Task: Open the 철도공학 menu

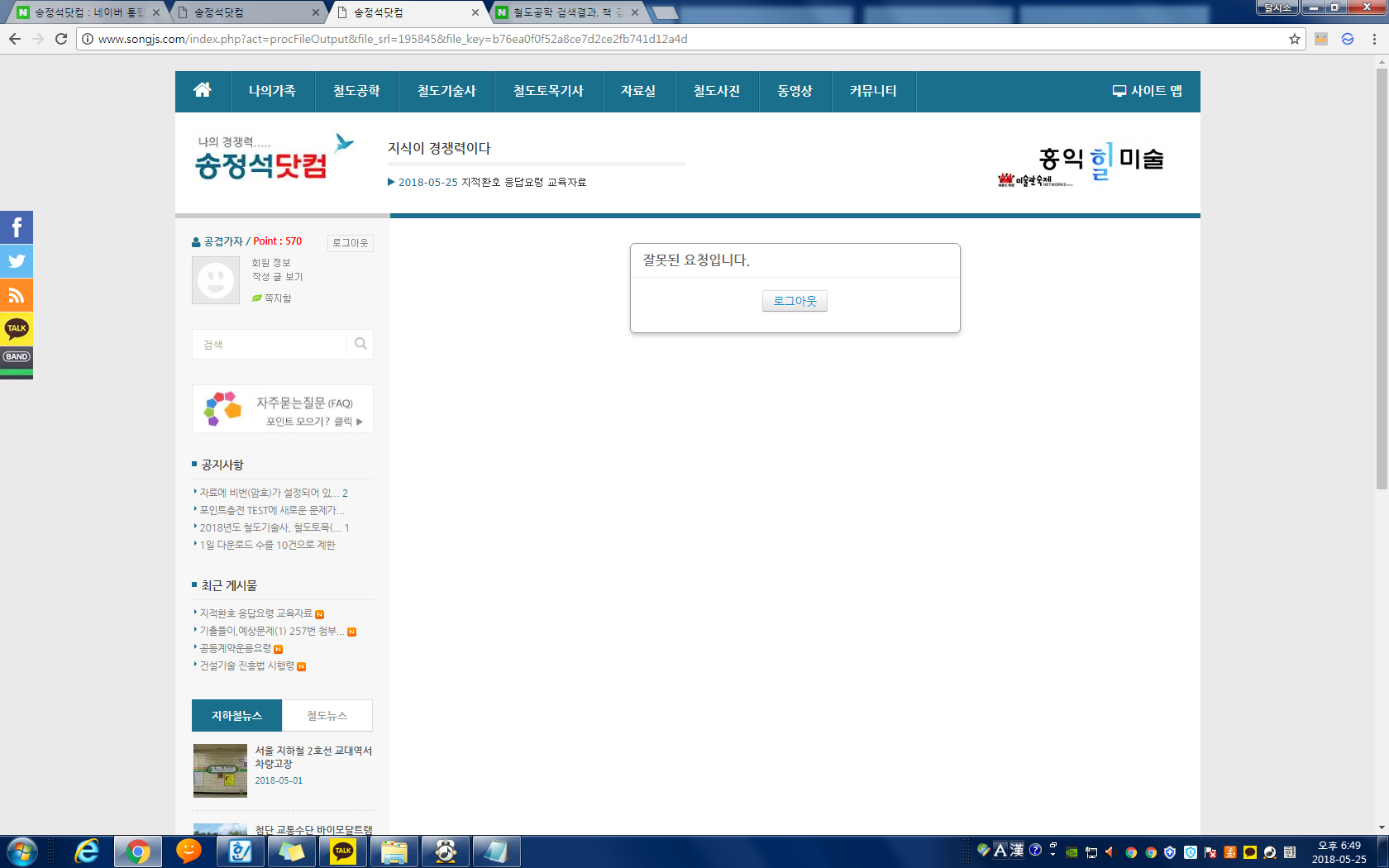Action: tap(356, 91)
